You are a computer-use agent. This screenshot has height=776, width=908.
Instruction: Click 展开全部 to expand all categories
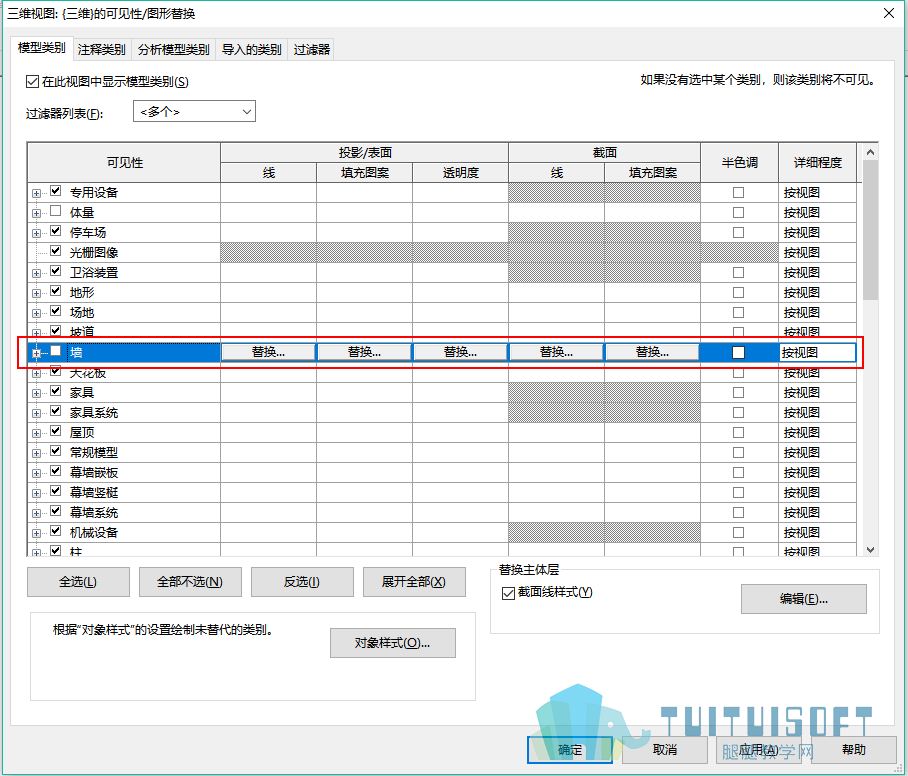414,581
